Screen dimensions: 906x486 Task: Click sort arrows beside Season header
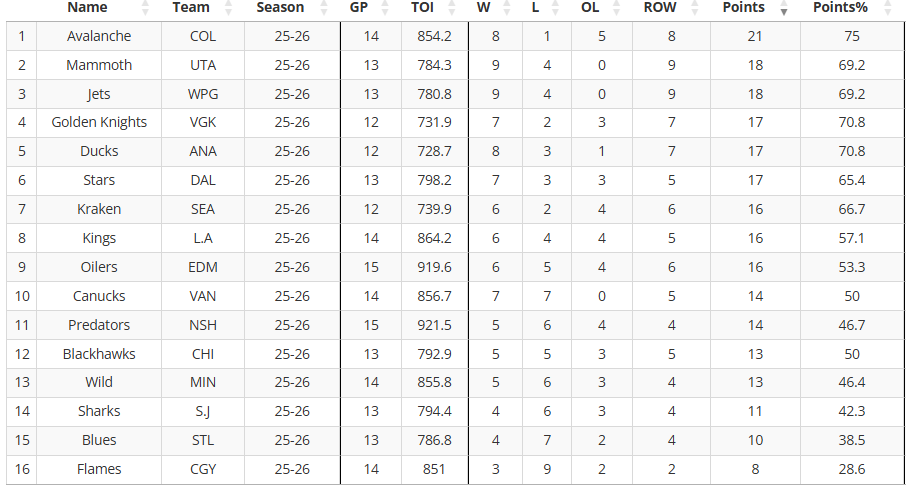[x=324, y=8]
